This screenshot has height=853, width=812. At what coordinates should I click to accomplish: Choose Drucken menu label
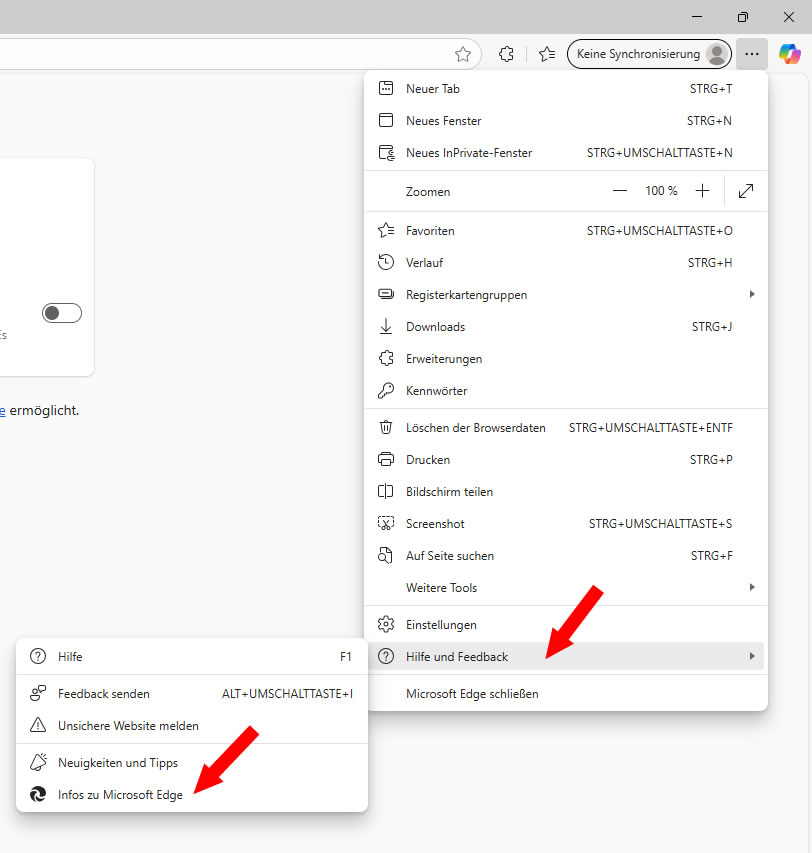click(427, 460)
